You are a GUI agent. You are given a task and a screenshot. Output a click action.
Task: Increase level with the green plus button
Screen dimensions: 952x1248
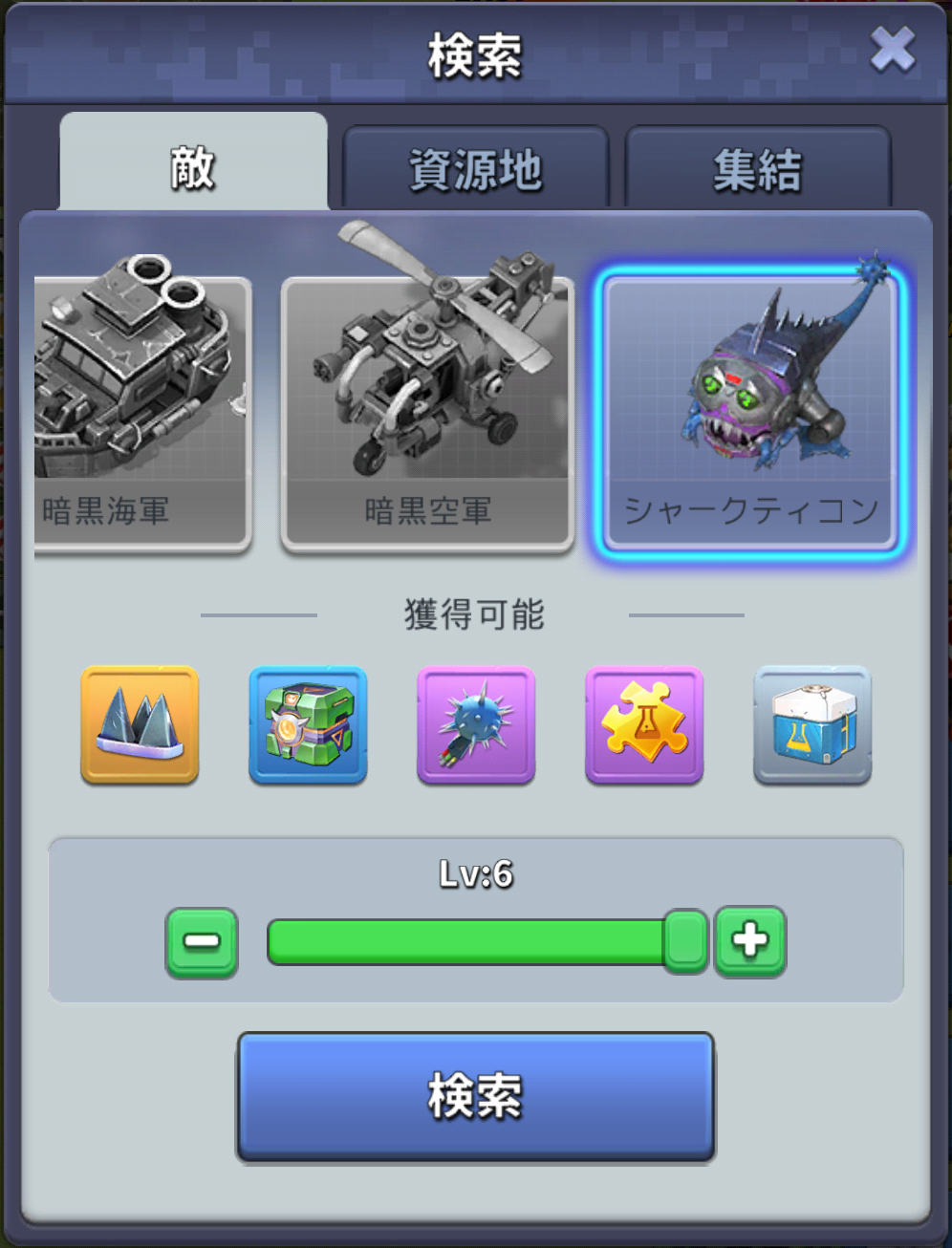(750, 941)
